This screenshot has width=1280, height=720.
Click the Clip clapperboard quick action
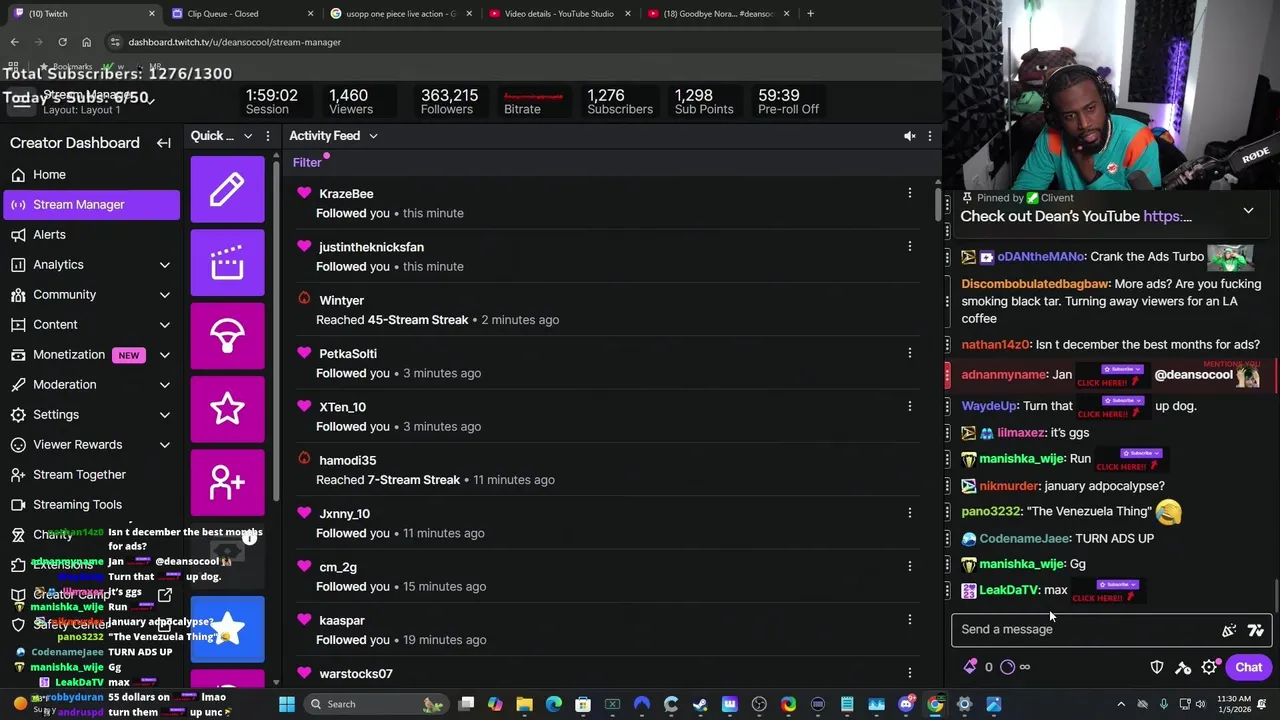coord(228,262)
